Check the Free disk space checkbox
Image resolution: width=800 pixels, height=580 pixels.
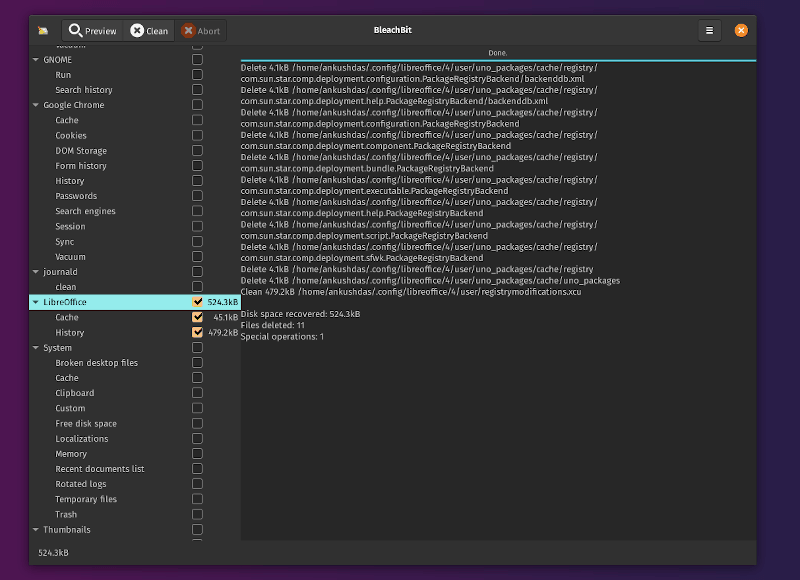tap(197, 423)
